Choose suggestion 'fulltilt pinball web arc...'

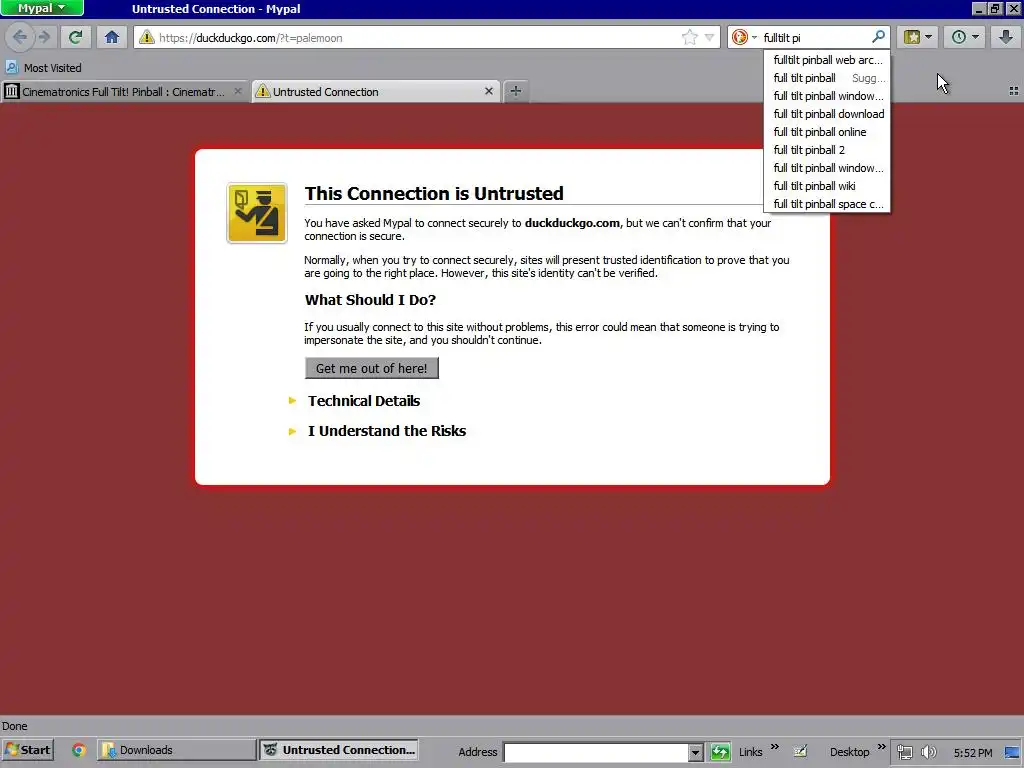coord(827,60)
